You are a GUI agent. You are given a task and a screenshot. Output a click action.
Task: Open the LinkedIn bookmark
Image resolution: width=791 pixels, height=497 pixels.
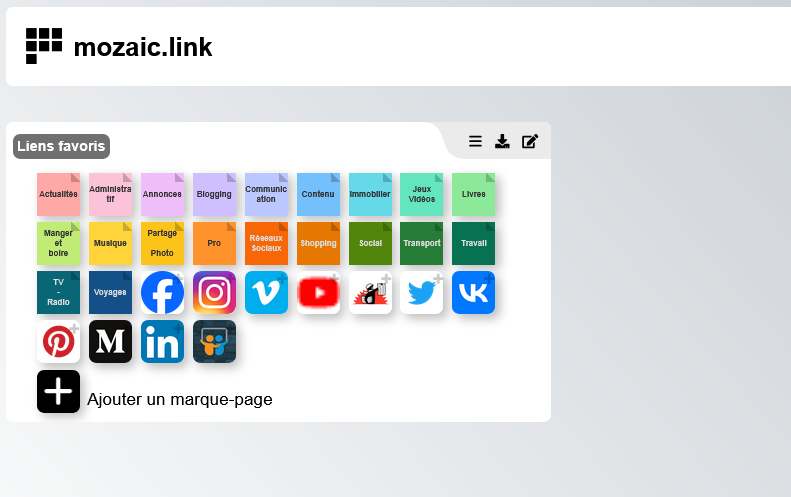pos(162,341)
